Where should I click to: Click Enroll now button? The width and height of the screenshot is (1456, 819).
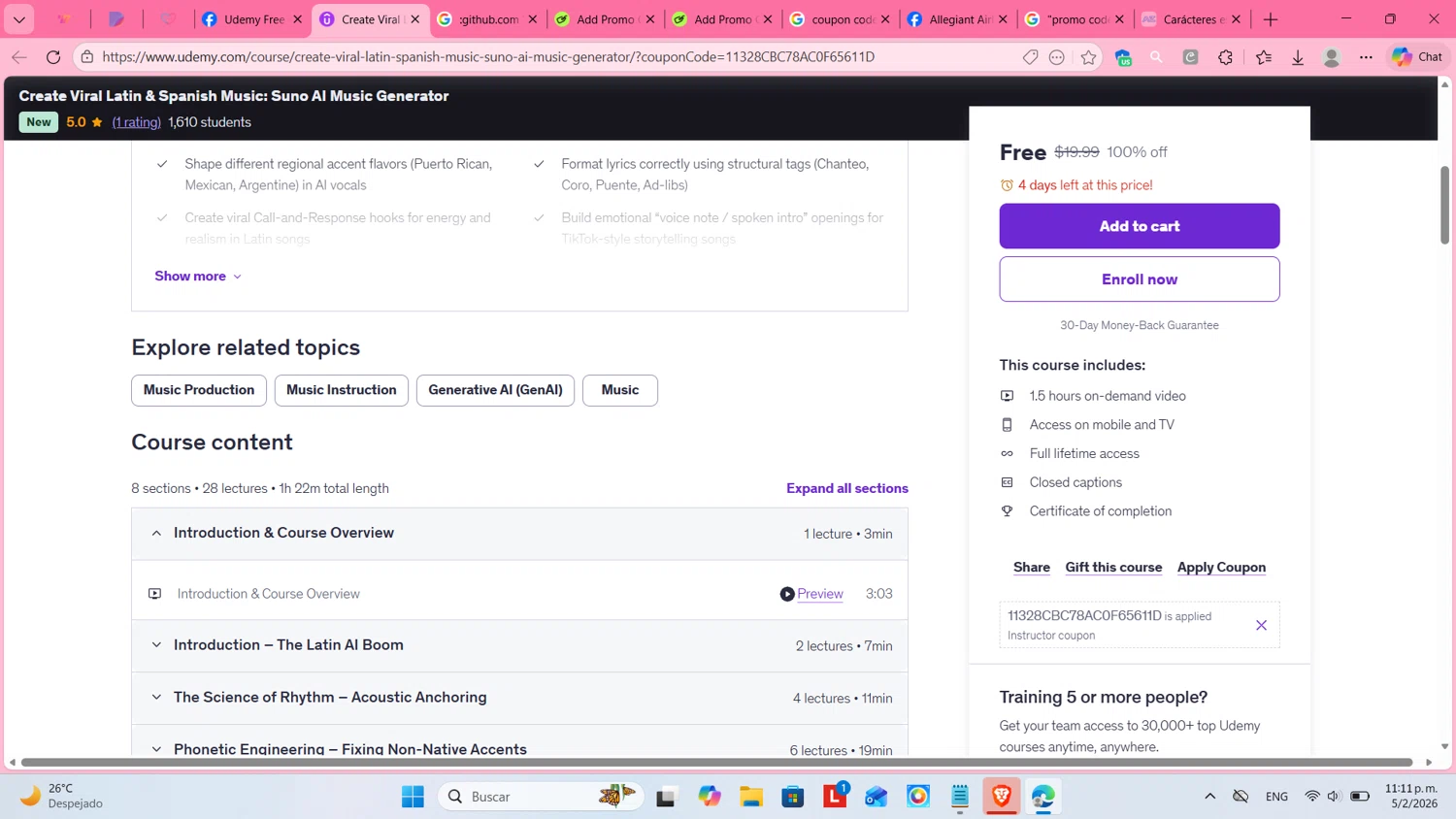(1140, 279)
